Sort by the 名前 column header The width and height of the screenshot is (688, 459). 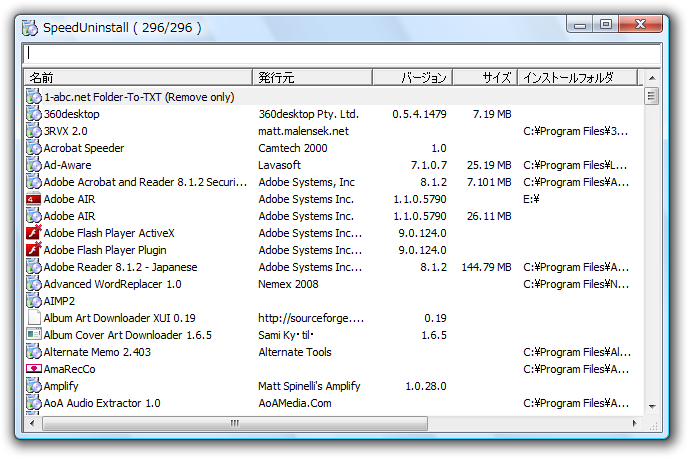[x=138, y=78]
